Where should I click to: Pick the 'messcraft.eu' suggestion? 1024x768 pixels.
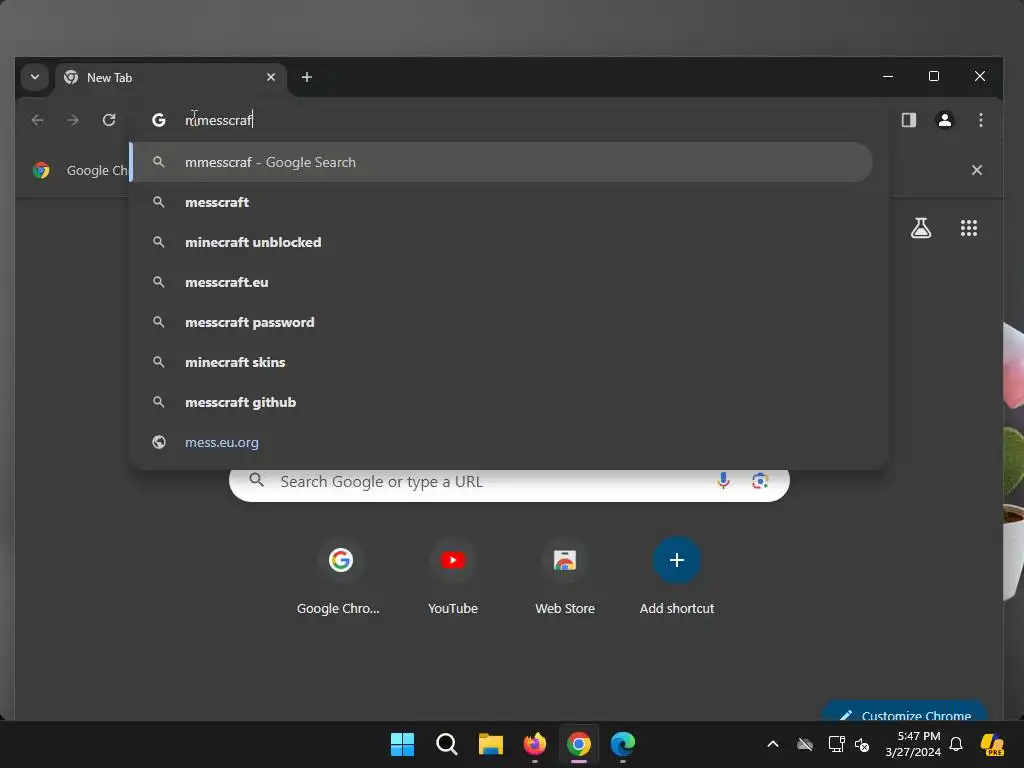click(501, 282)
